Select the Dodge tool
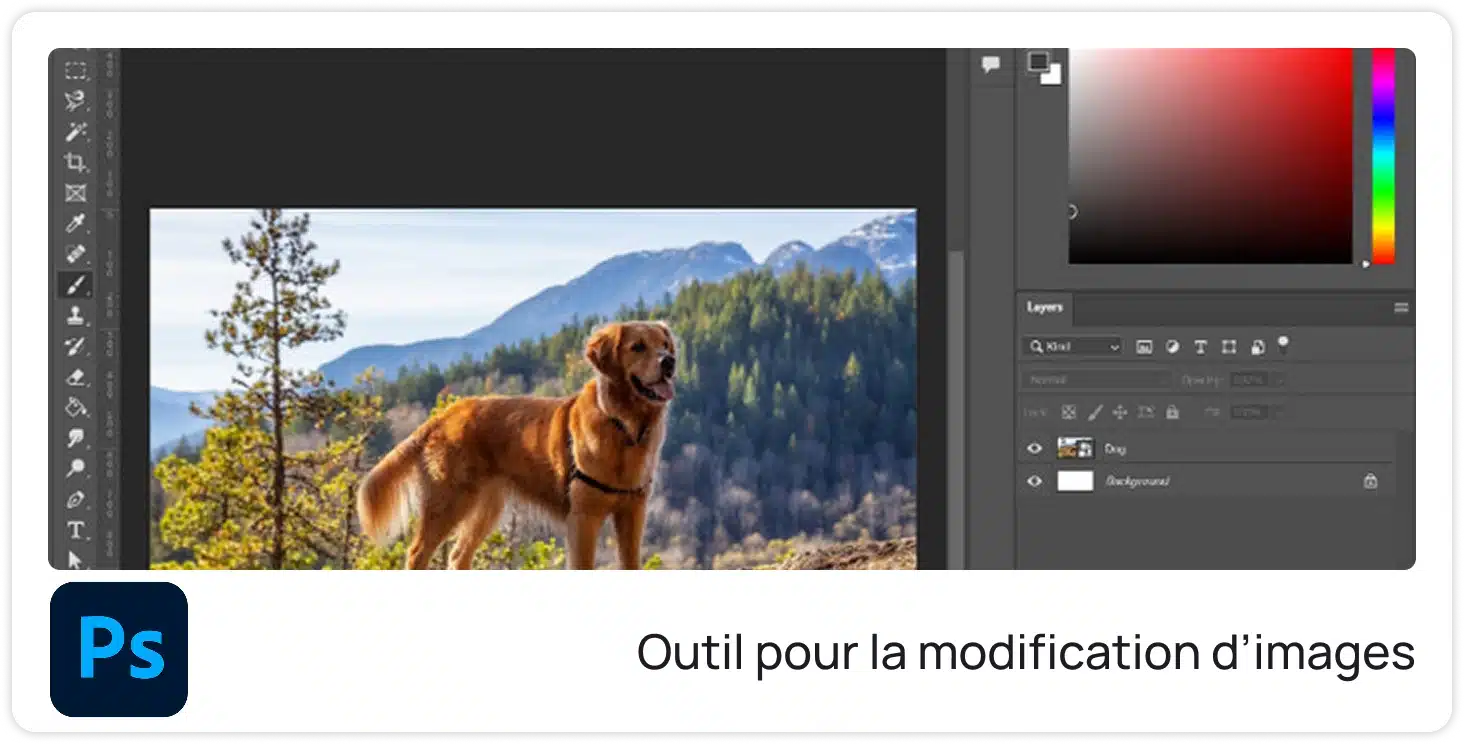 pyautogui.click(x=76, y=468)
